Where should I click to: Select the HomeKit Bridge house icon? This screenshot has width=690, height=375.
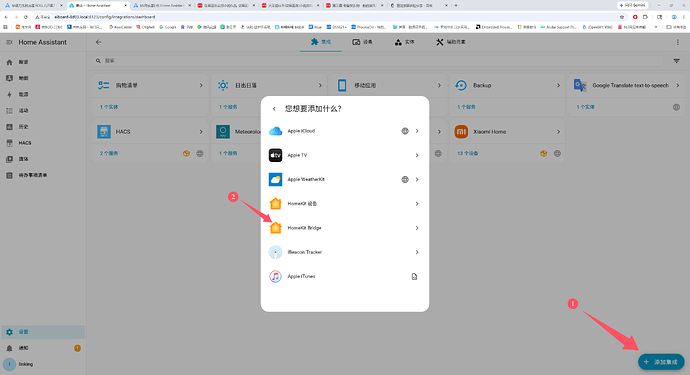click(x=275, y=228)
